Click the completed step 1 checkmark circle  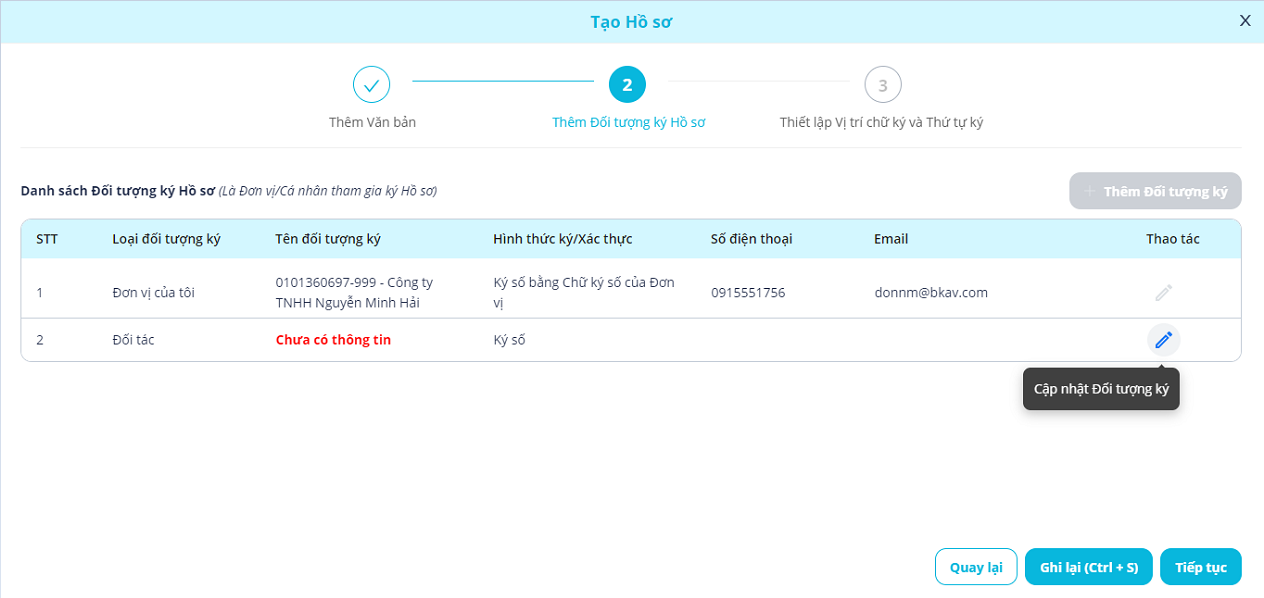click(x=371, y=85)
